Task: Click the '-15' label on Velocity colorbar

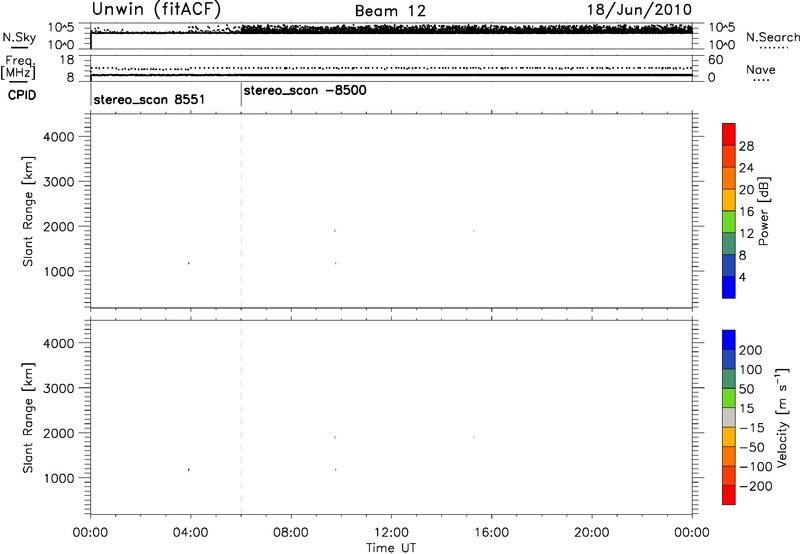Action: tap(752, 428)
